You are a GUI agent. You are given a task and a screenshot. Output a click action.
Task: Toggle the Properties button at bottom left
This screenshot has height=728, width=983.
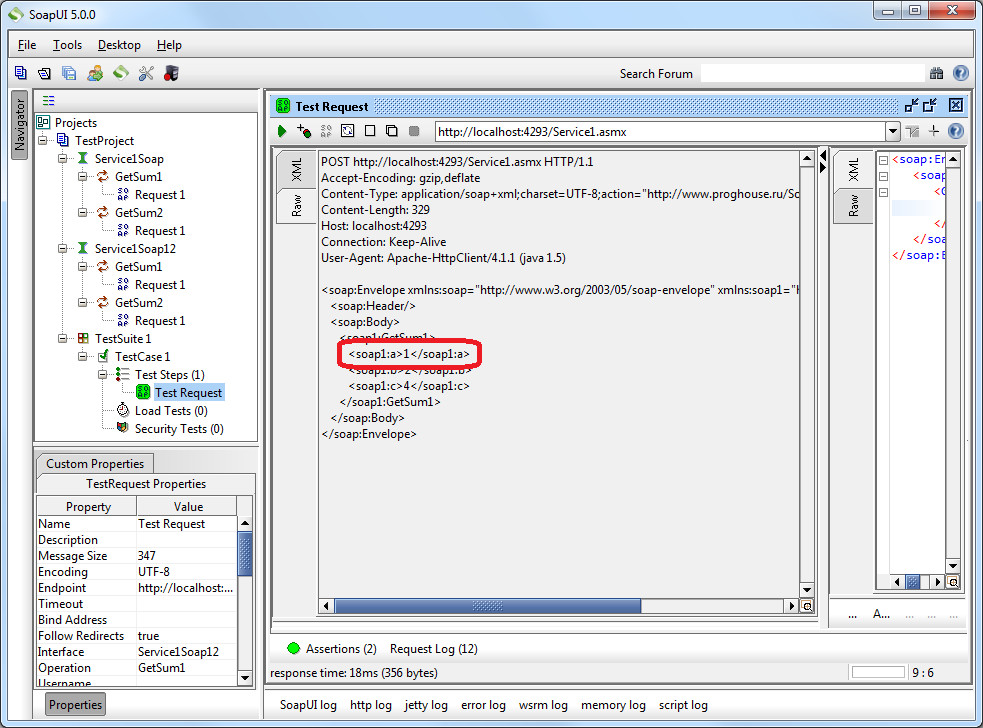(75, 705)
